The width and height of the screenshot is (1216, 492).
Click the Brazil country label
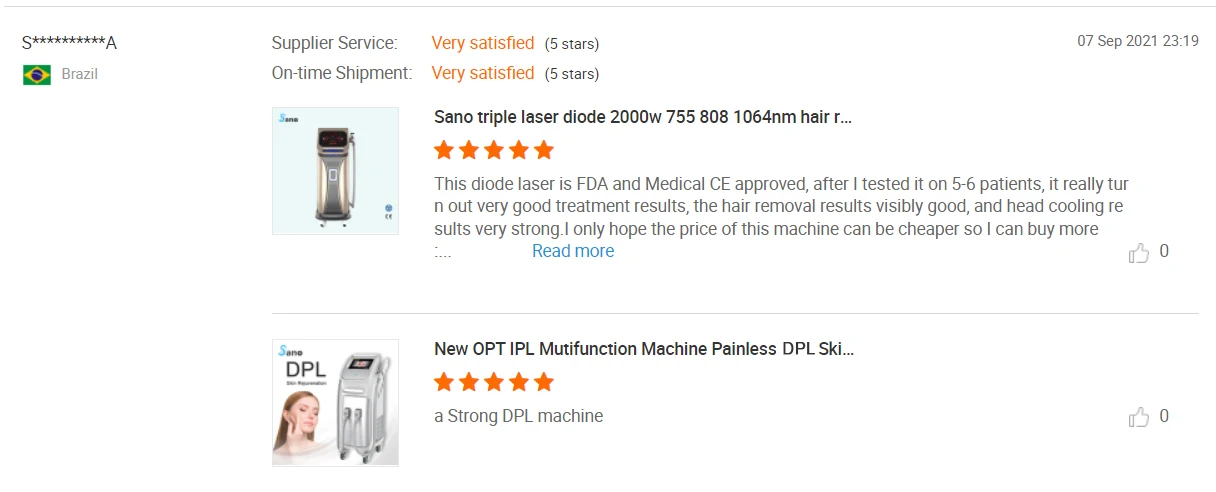(80, 74)
